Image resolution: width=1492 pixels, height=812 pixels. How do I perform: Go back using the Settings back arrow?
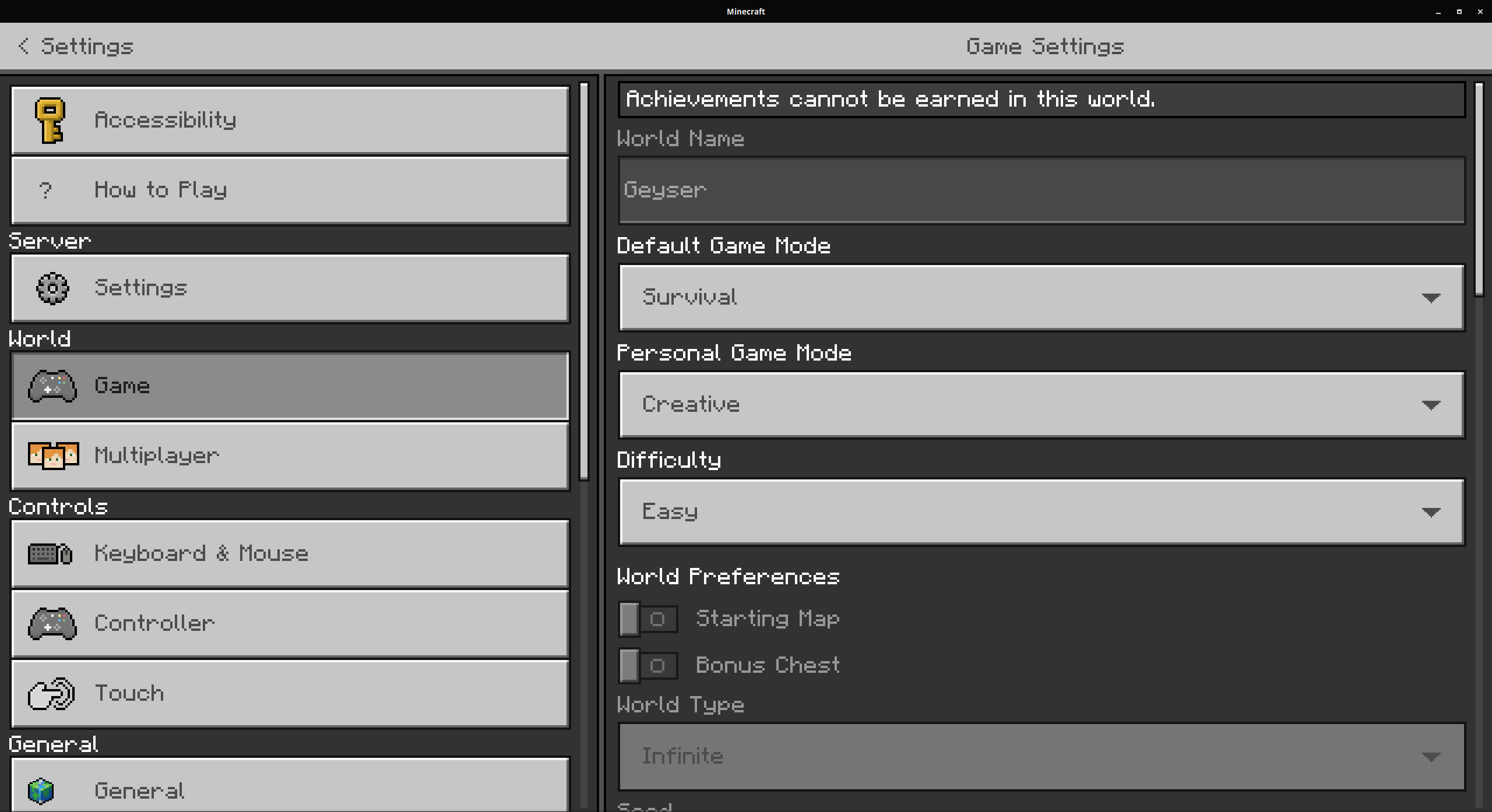click(x=24, y=46)
